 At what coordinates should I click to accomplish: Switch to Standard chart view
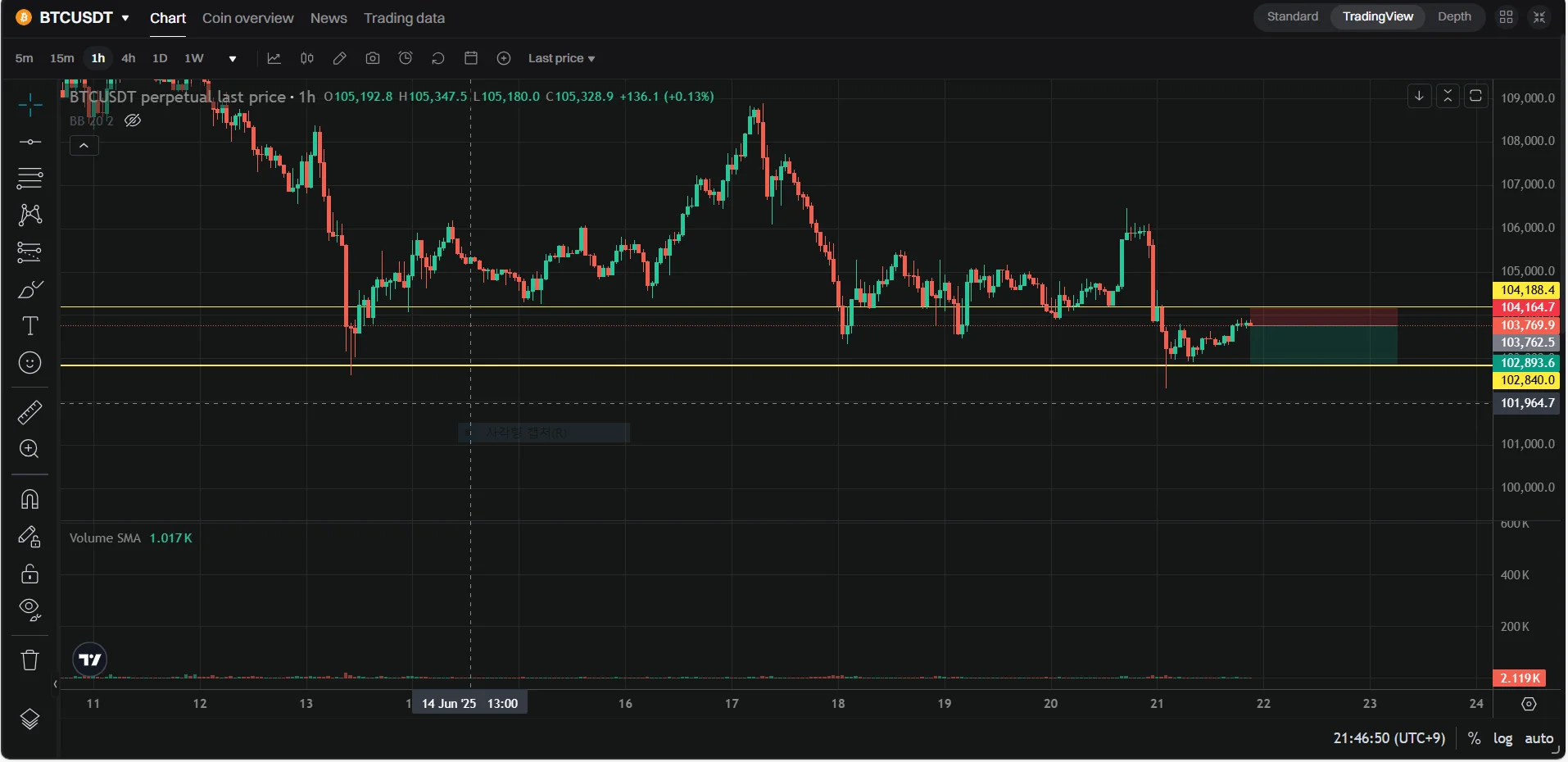[x=1292, y=16]
